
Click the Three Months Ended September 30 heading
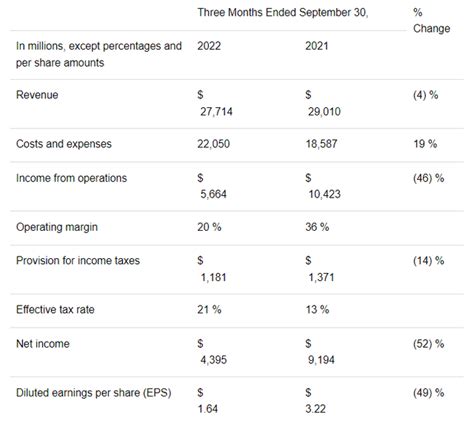point(283,13)
